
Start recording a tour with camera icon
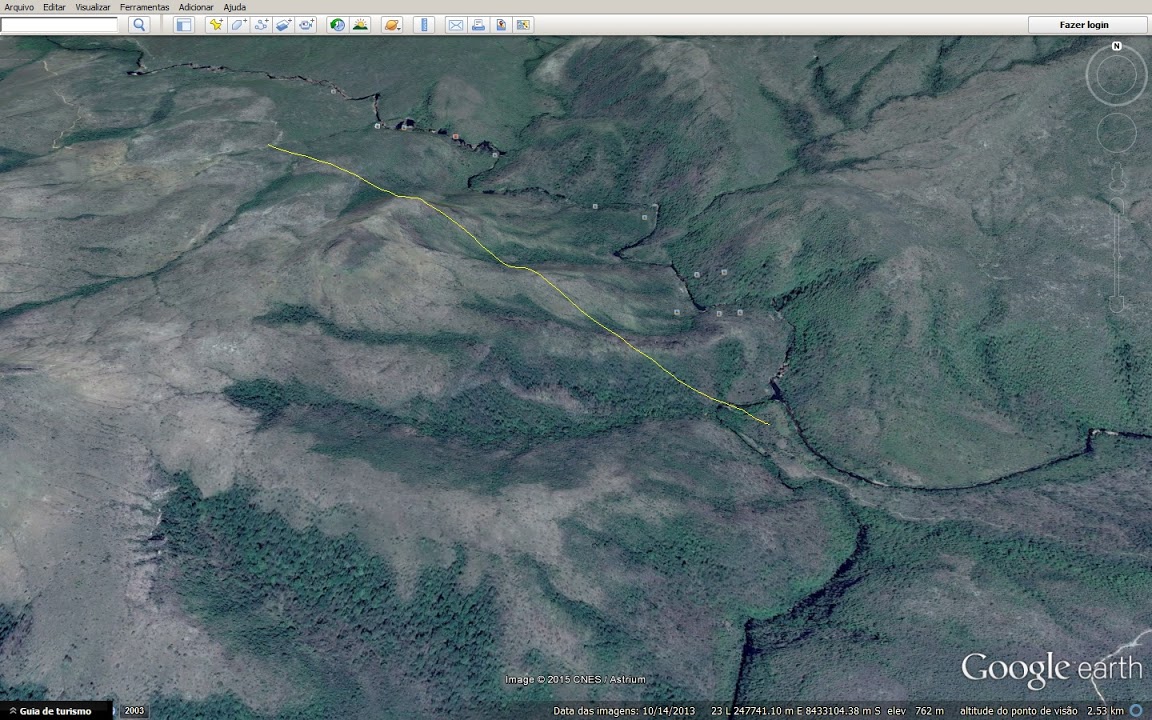307,25
